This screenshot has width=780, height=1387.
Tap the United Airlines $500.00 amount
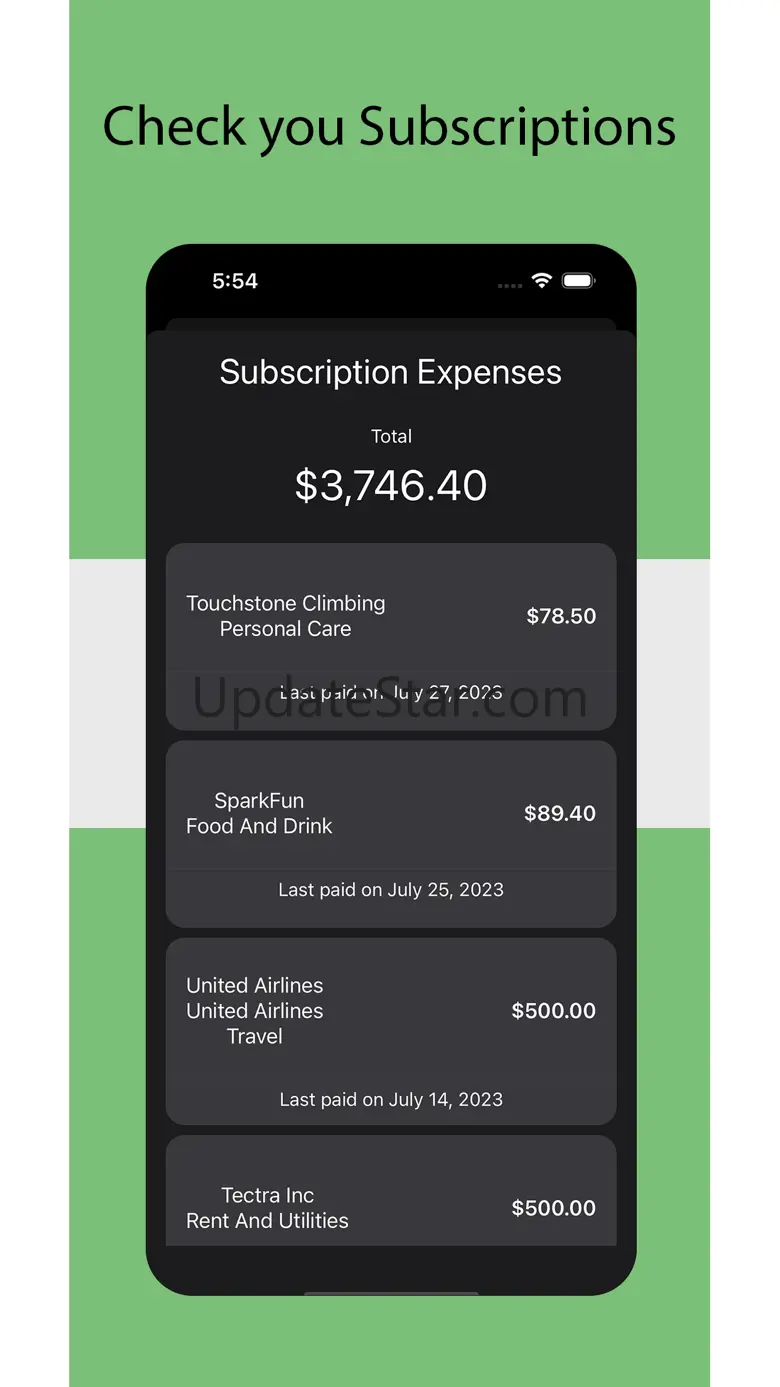pos(553,1011)
